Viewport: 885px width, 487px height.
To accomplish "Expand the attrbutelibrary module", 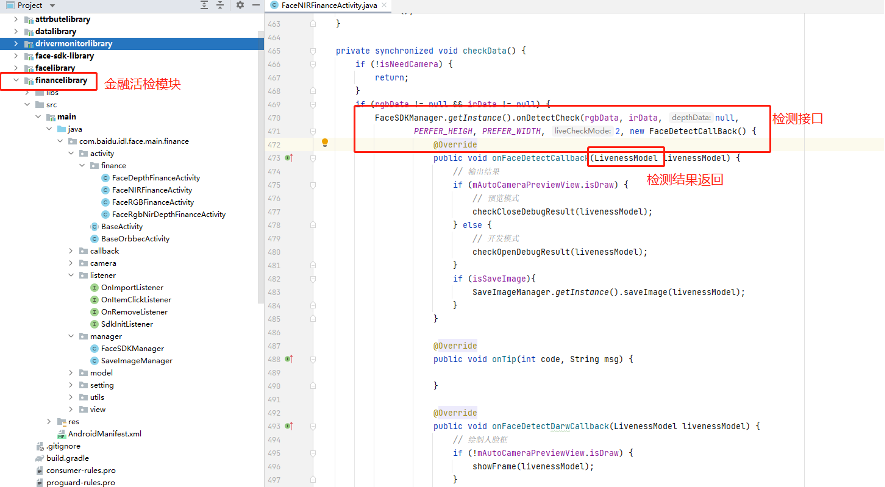I will 16,19.
